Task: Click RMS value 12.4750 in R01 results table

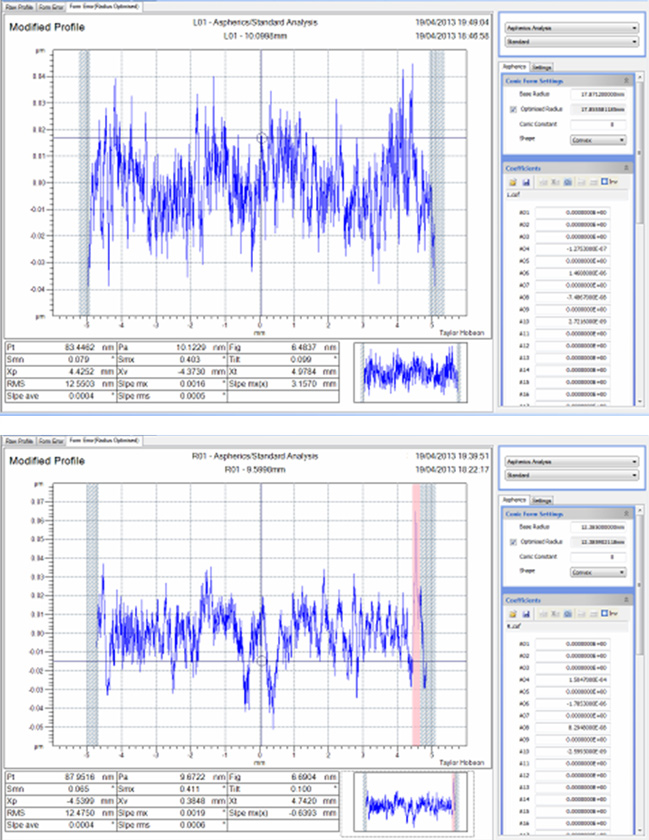Action: pos(79,813)
